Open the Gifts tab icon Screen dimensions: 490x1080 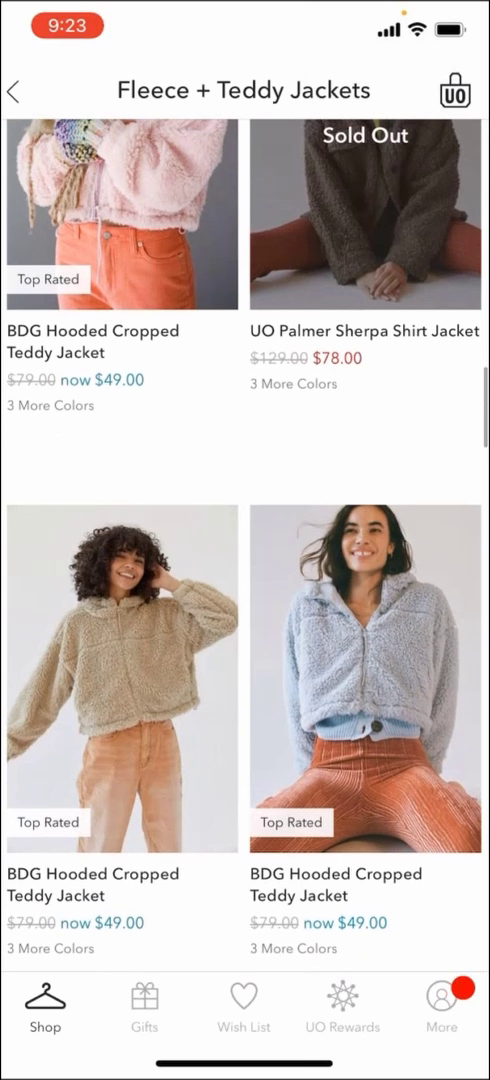145,996
